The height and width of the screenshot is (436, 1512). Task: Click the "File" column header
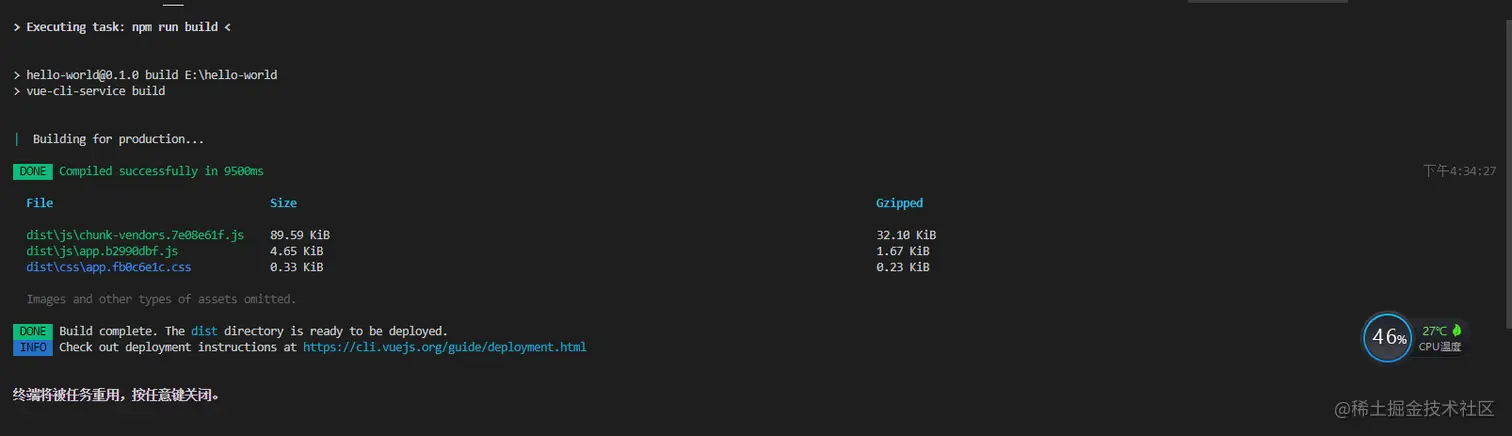40,203
